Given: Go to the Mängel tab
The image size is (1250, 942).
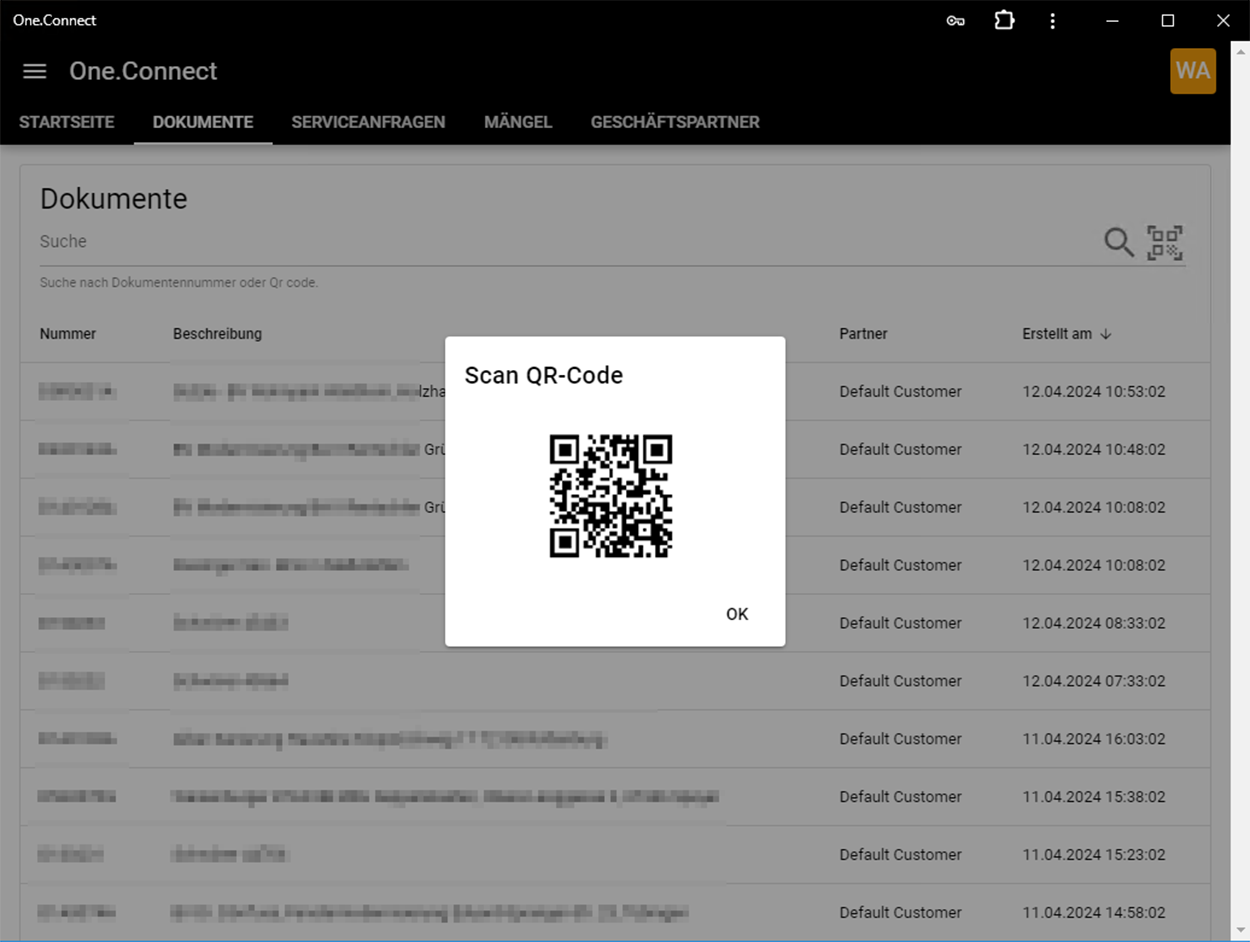Looking at the screenshot, I should [518, 122].
